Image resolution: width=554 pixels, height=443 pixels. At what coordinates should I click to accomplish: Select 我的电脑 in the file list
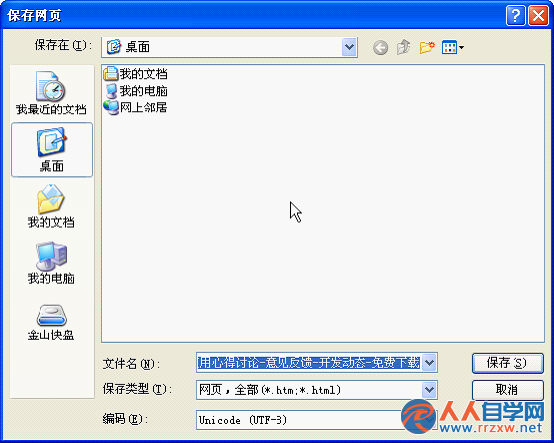(x=136, y=91)
